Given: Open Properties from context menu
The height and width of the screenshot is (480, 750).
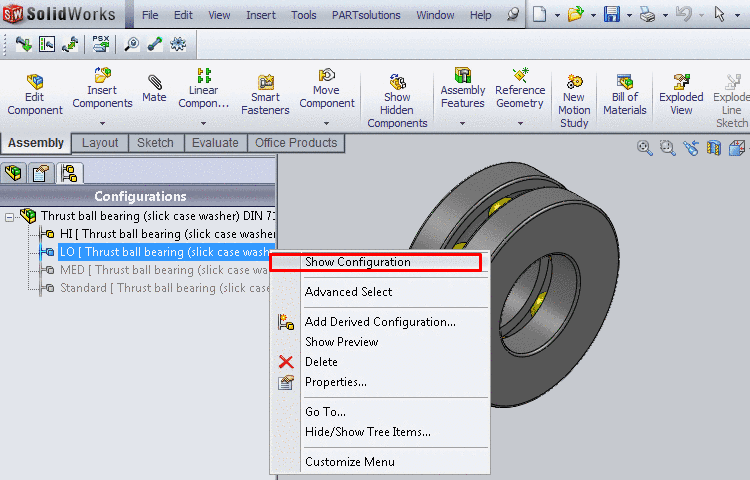Looking at the screenshot, I should pos(380,382).
